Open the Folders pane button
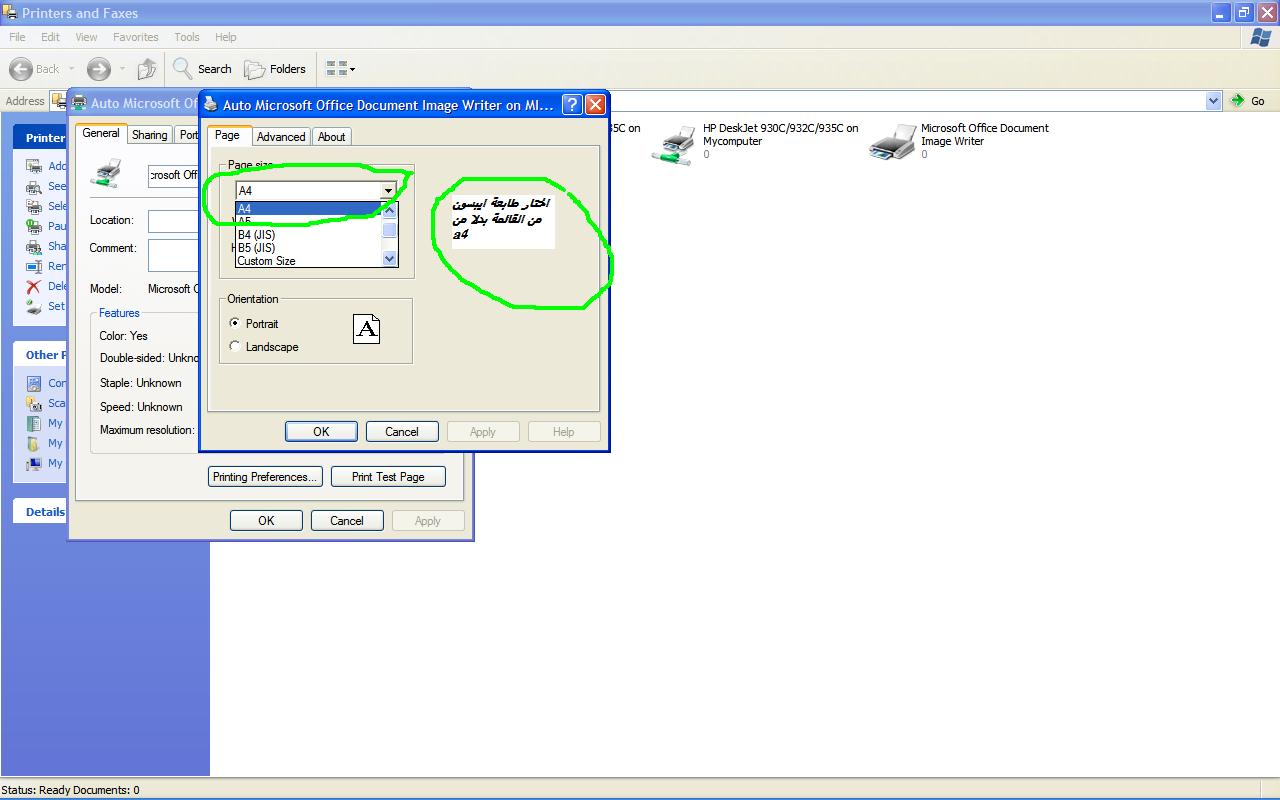Screen dimensions: 1280x800 275,69
